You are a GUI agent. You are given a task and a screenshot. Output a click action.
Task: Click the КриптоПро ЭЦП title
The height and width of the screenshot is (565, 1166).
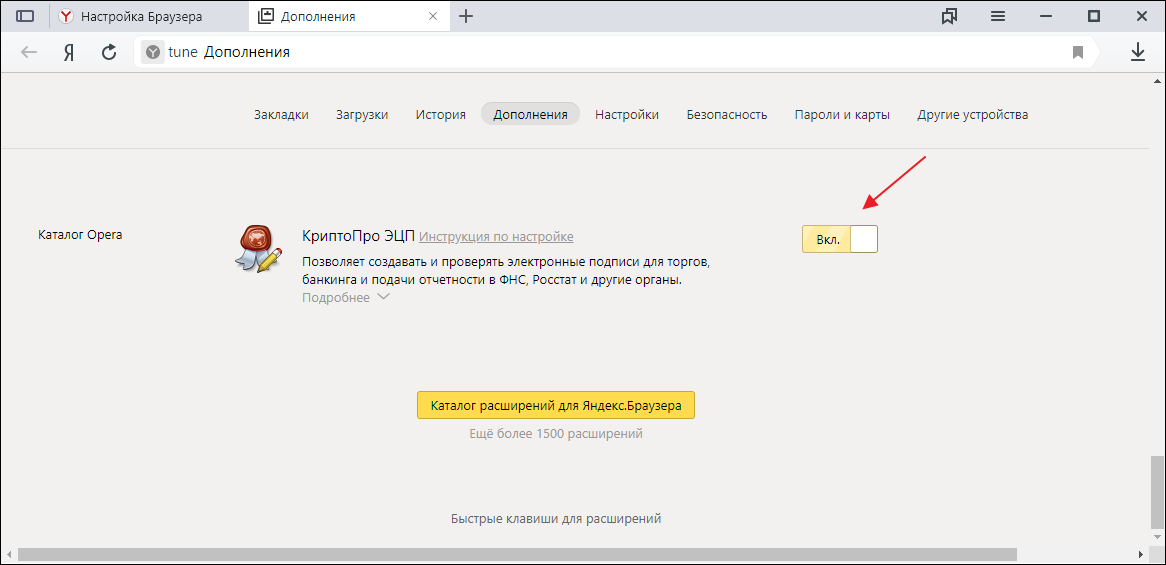pos(358,236)
